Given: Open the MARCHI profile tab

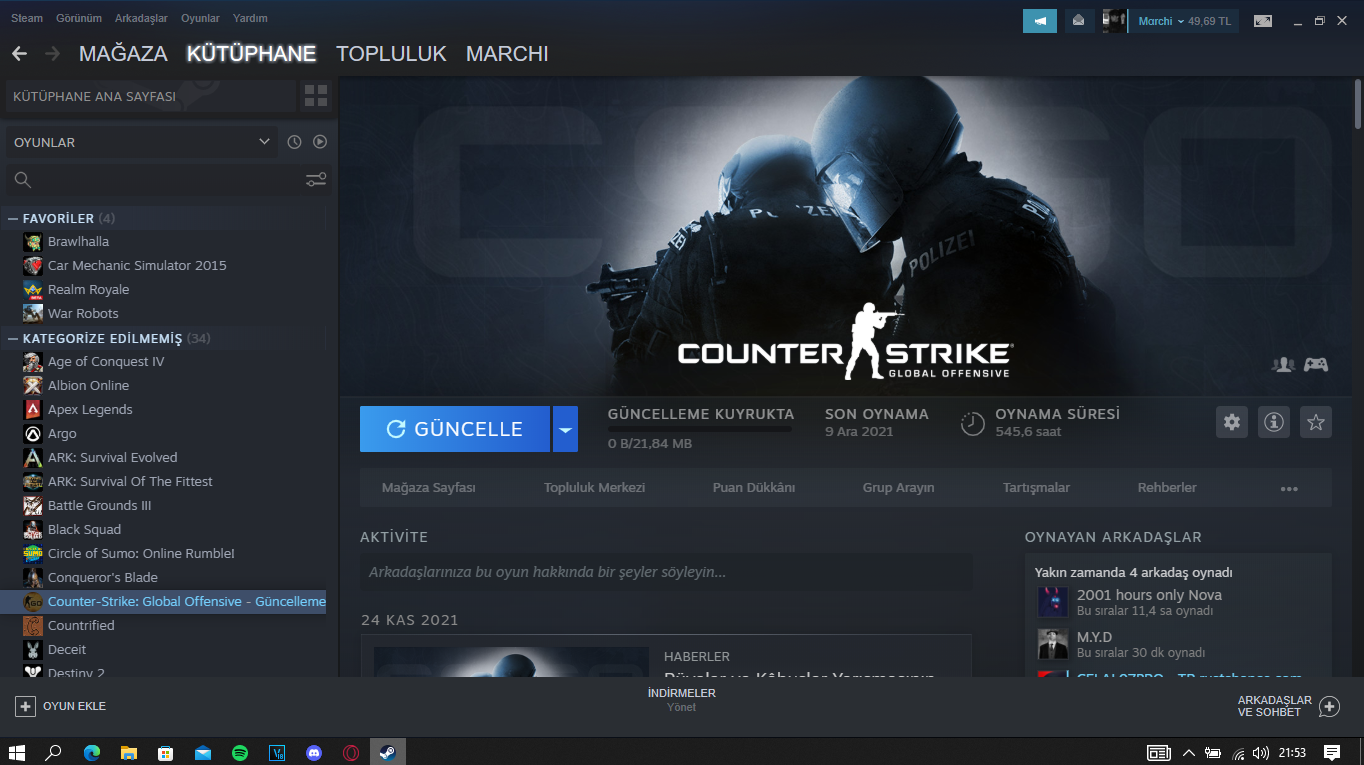Looking at the screenshot, I should (x=507, y=53).
